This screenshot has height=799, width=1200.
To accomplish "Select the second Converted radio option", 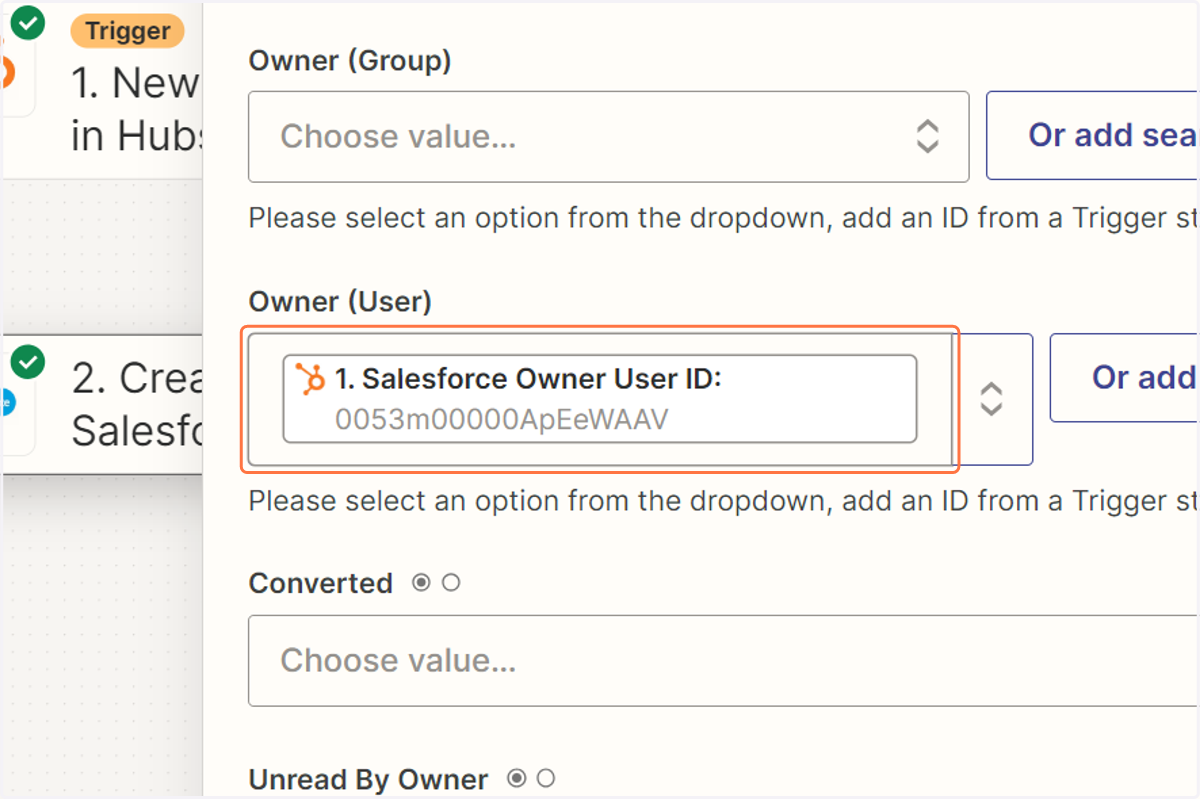I will [x=451, y=582].
